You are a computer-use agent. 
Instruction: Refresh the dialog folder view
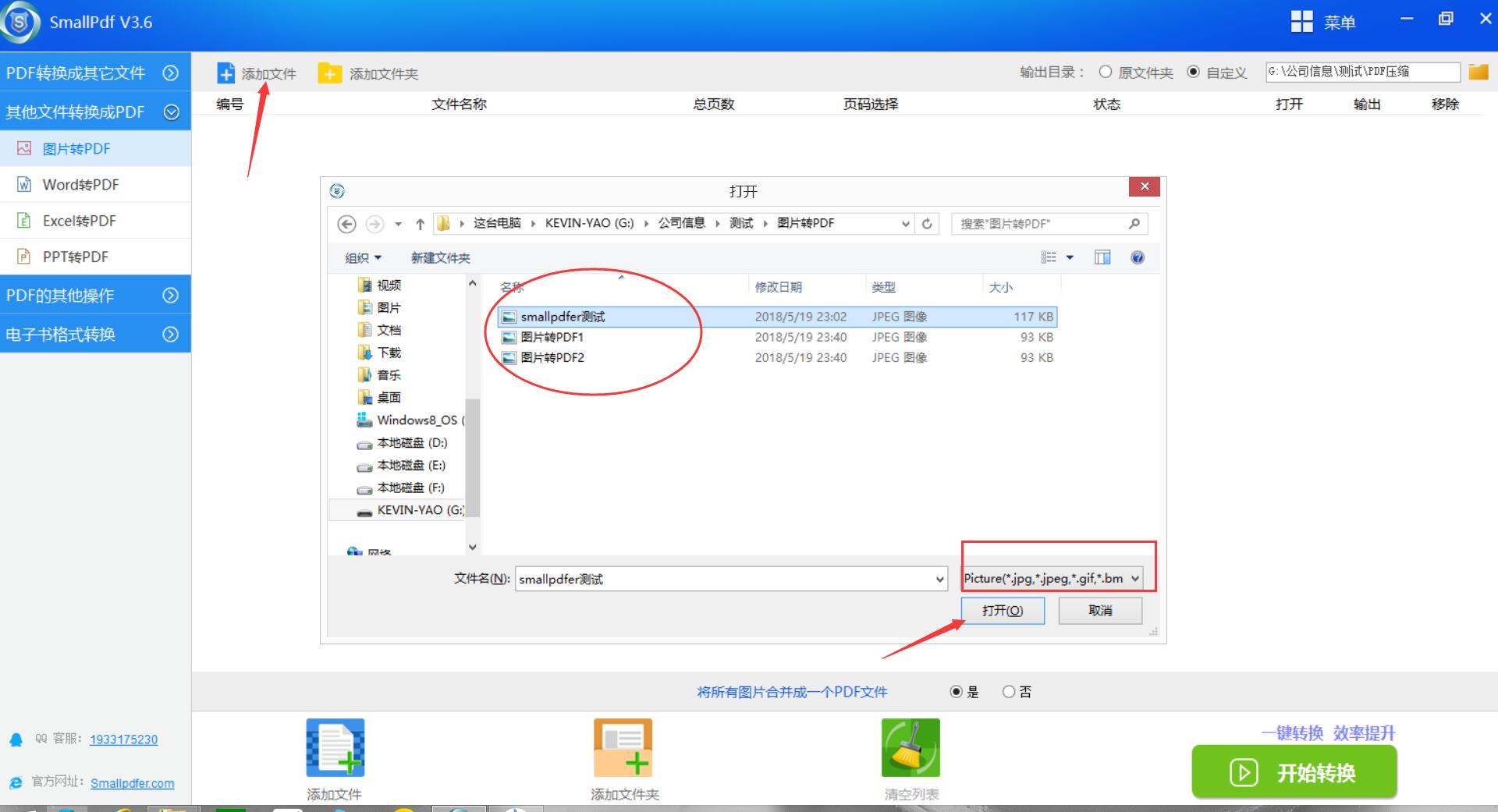coord(927,224)
